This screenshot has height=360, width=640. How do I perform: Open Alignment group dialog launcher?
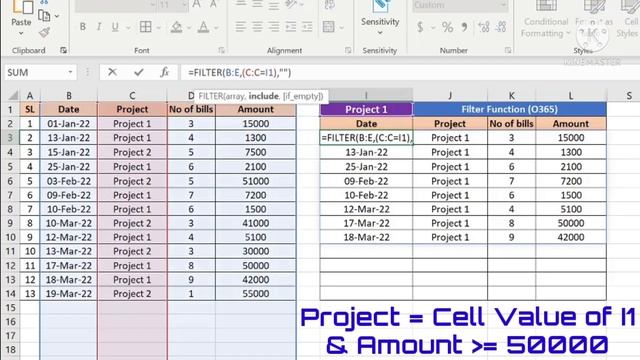[x=348, y=50]
